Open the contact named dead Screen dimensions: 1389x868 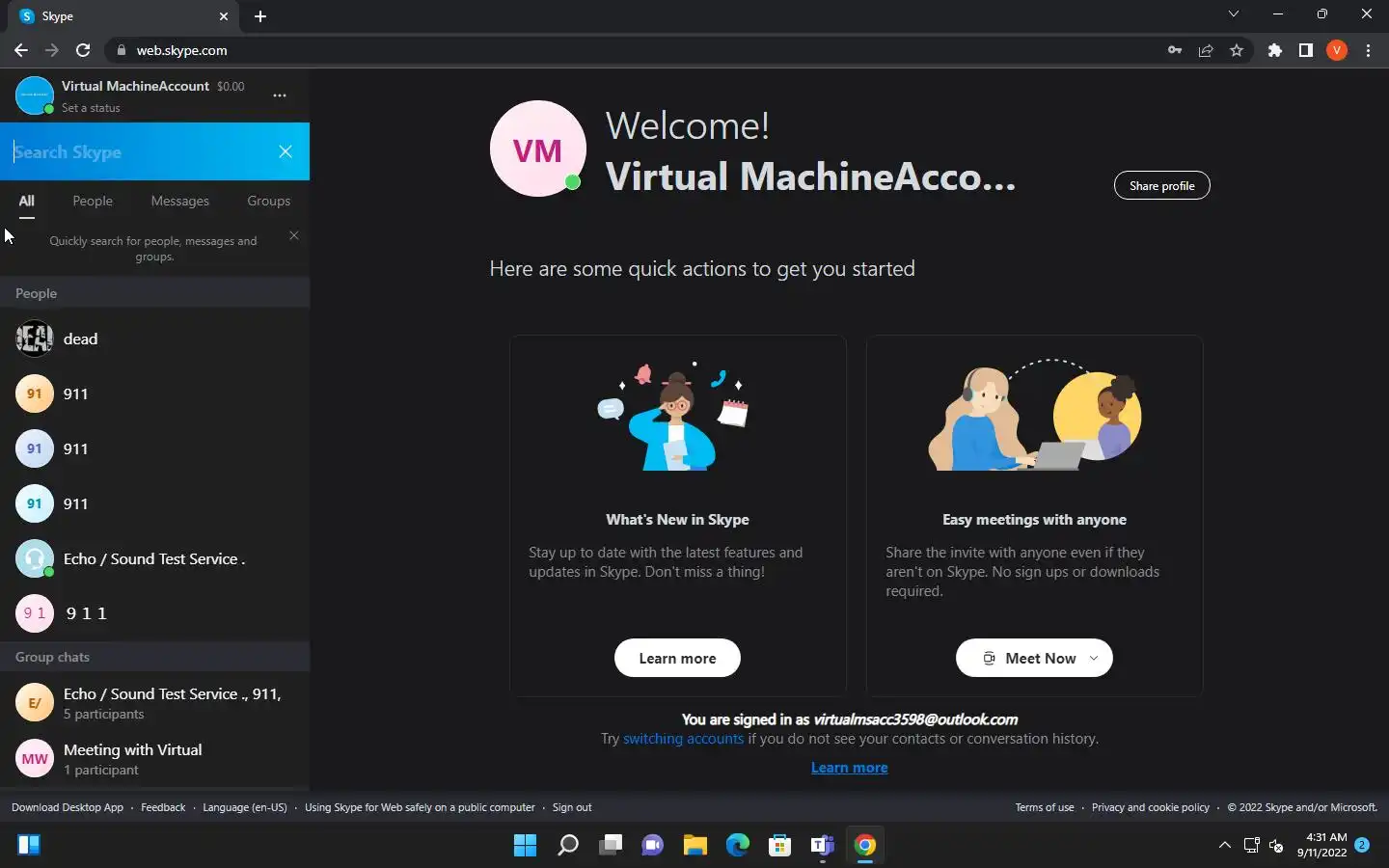click(x=154, y=339)
